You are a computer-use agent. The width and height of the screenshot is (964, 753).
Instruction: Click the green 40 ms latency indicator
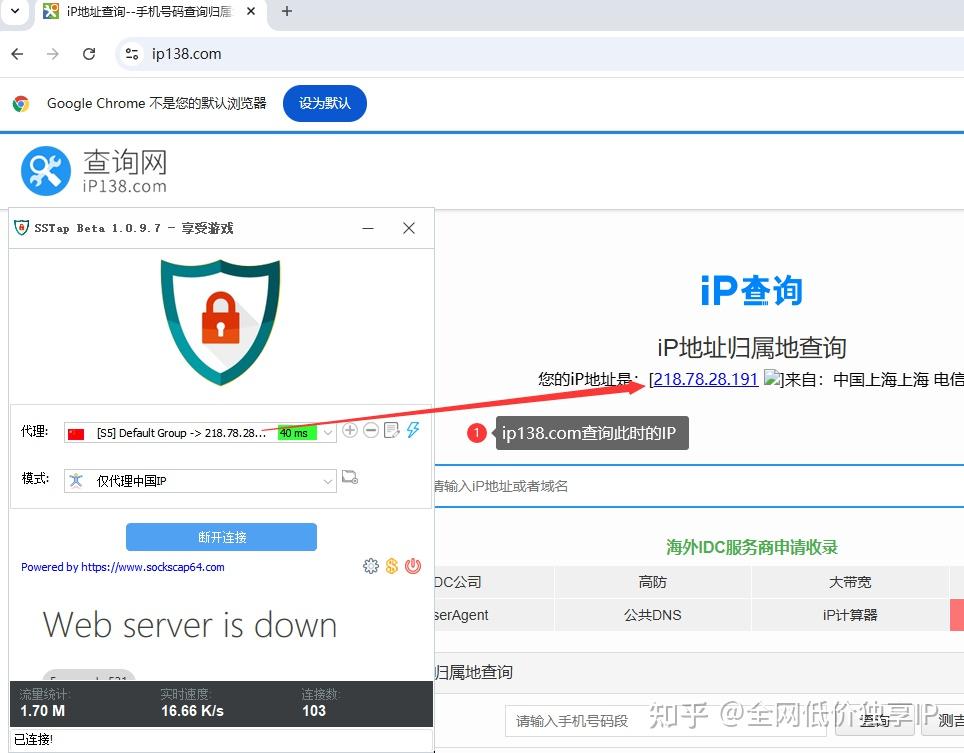coord(299,430)
